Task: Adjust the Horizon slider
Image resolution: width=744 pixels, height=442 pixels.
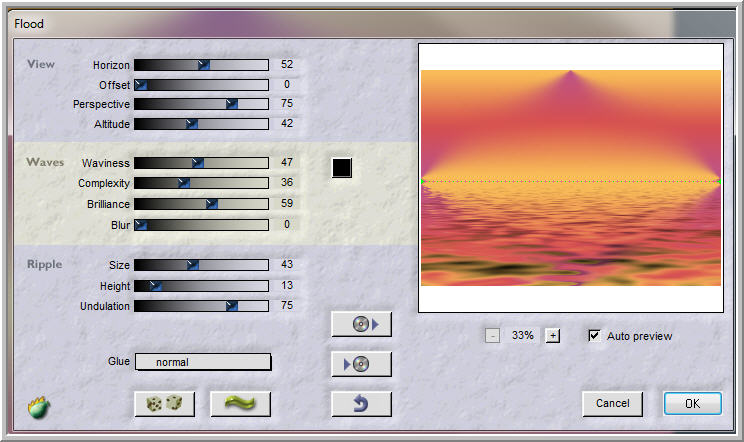Action: point(201,65)
